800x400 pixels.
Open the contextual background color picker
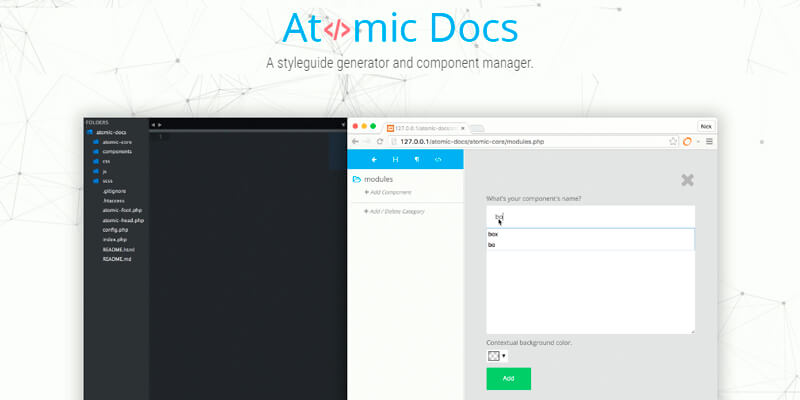(497, 356)
